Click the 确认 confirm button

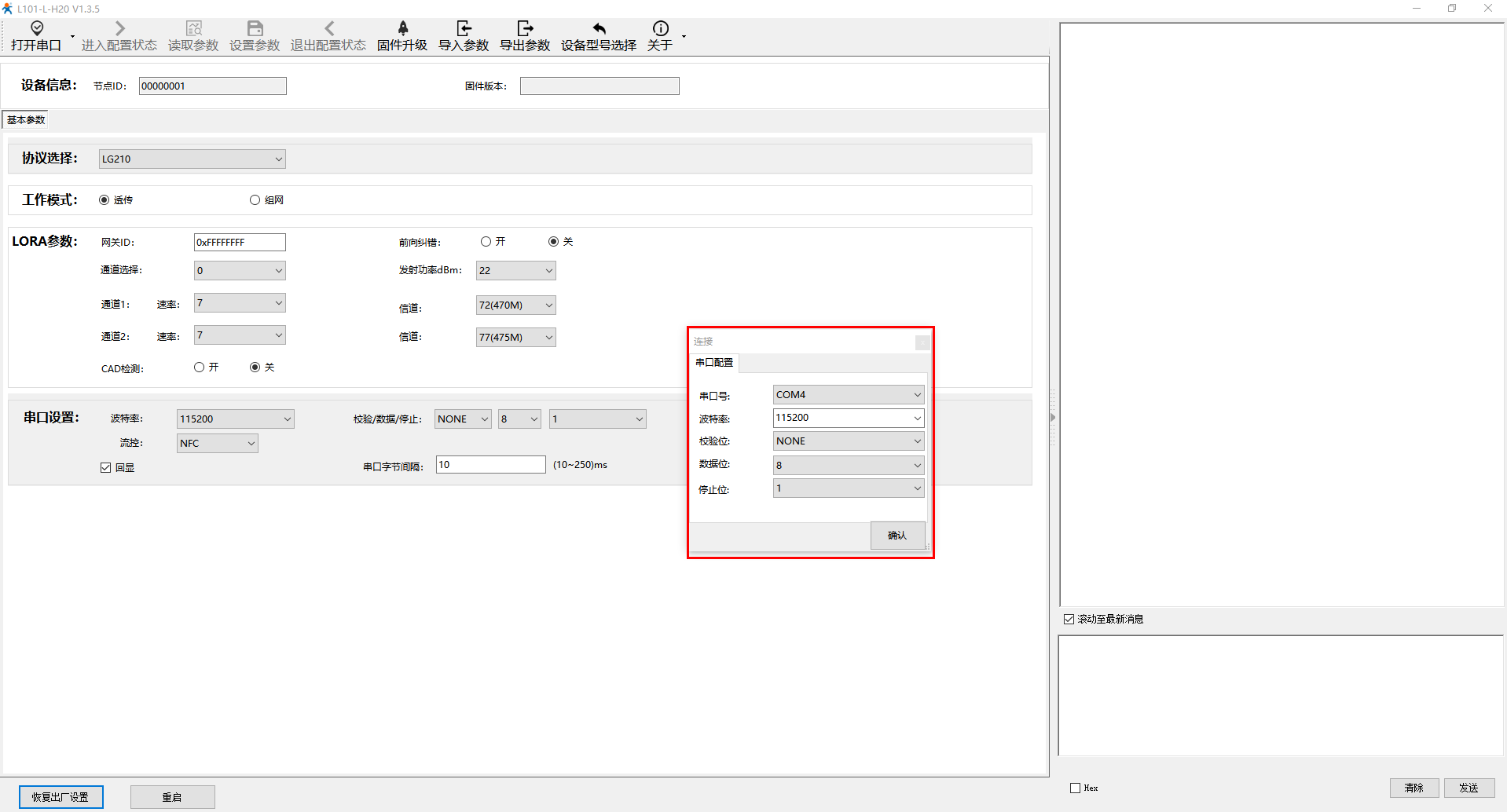tap(896, 536)
